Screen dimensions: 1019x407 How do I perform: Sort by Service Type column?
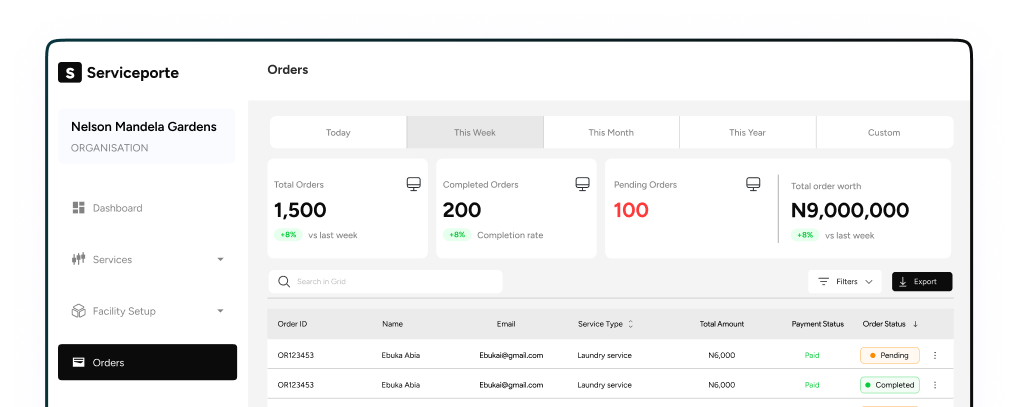[x=630, y=324]
